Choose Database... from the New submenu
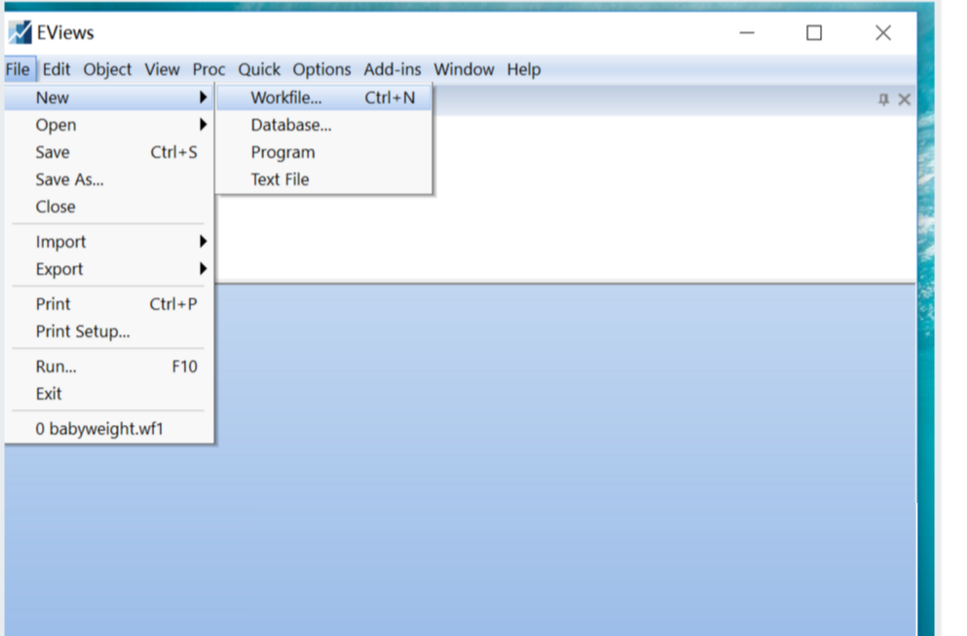This screenshot has height=636, width=967. pos(324,125)
